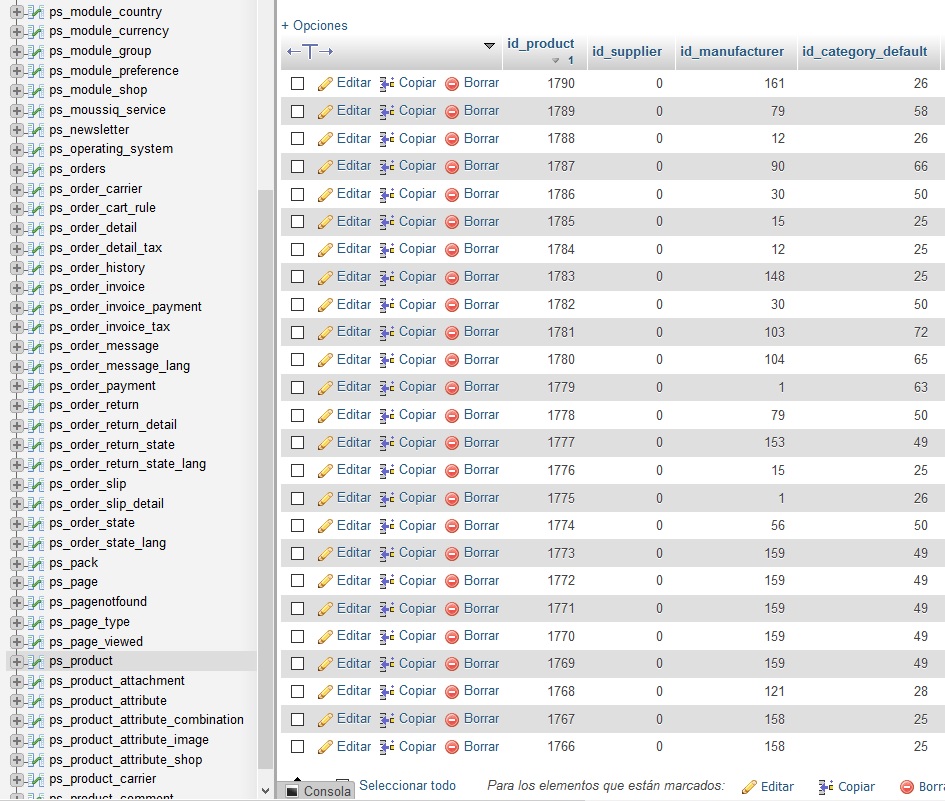
Task: Click the Consola button at bottom
Action: [317, 791]
